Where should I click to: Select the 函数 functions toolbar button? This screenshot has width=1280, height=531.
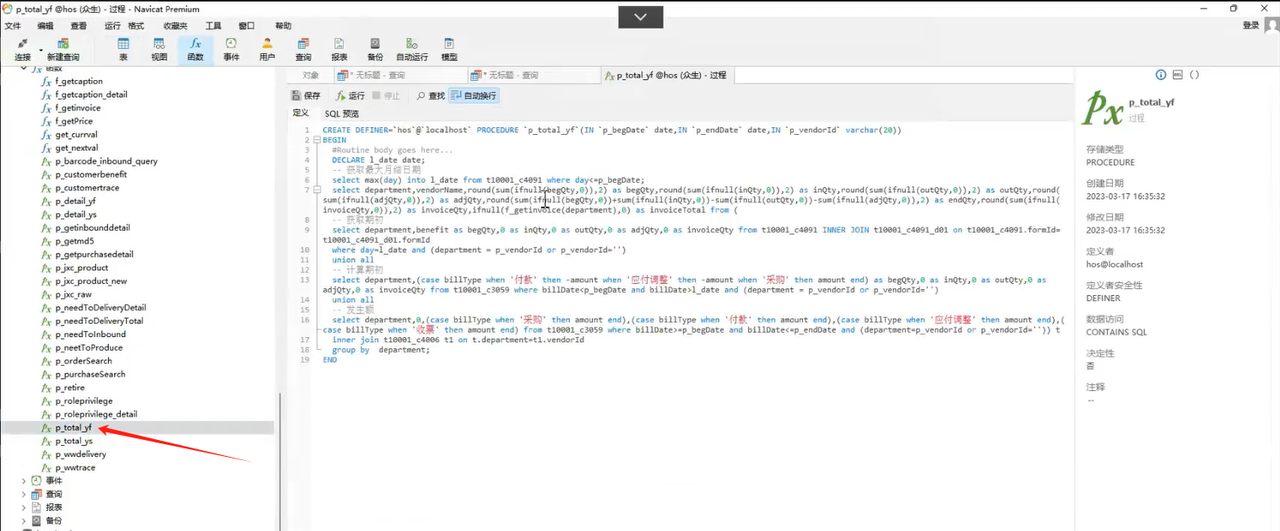tap(196, 49)
